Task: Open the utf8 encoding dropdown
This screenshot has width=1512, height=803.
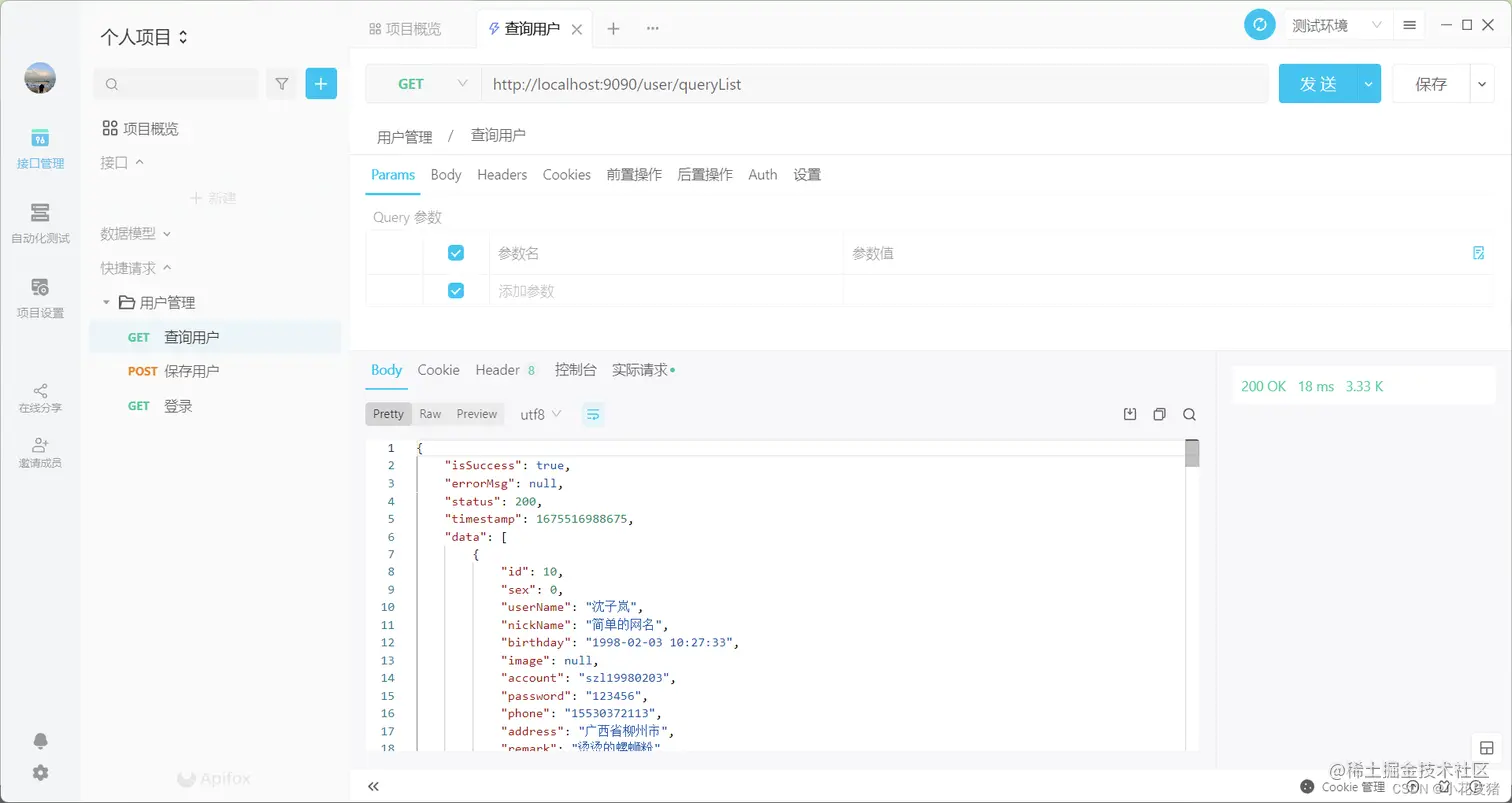Action: [x=541, y=414]
